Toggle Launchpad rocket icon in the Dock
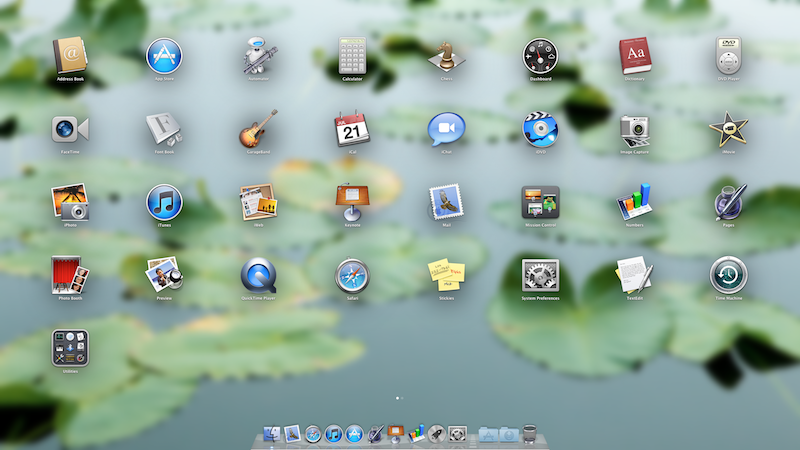 [437, 434]
